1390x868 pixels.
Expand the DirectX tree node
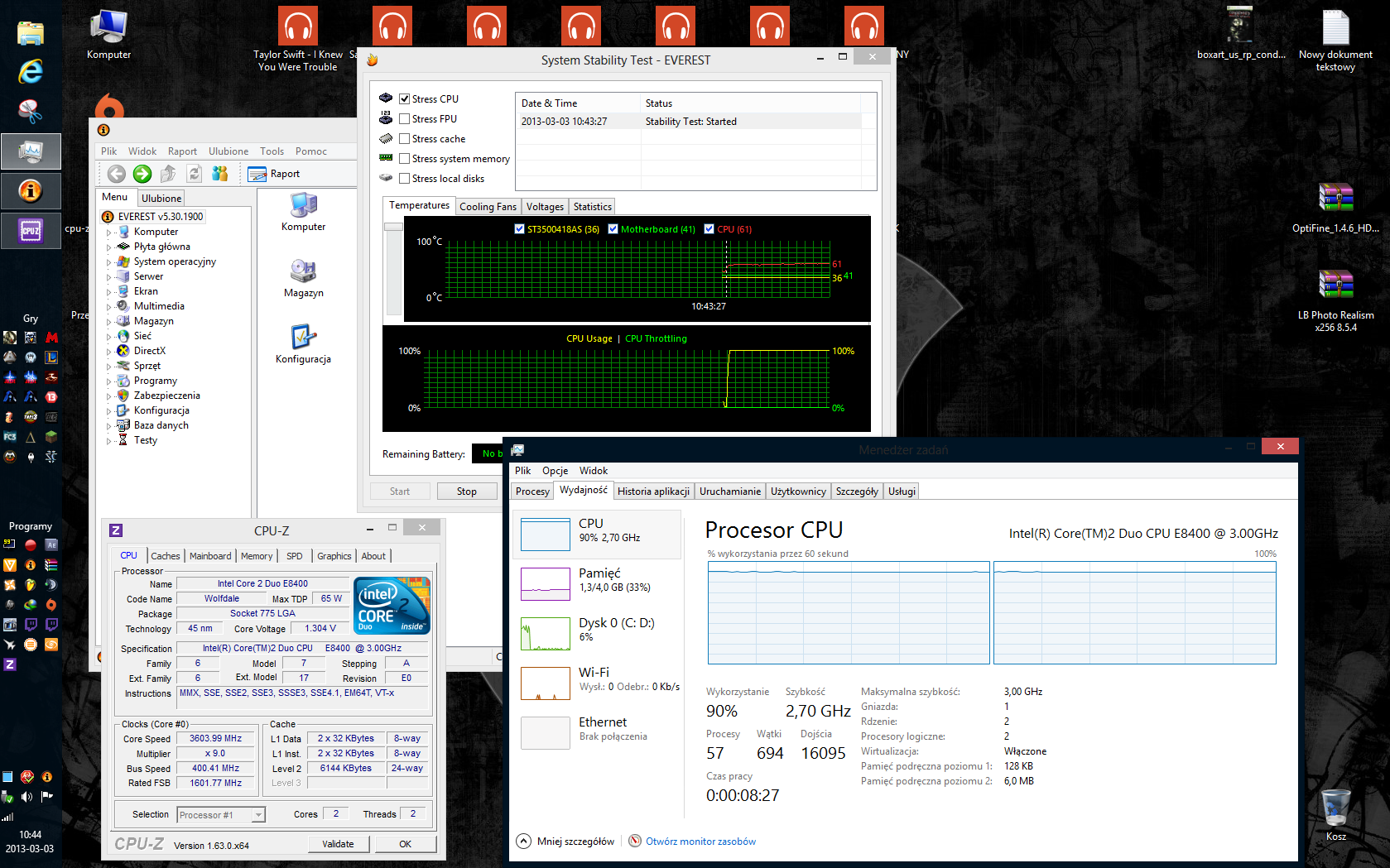pyautogui.click(x=108, y=352)
